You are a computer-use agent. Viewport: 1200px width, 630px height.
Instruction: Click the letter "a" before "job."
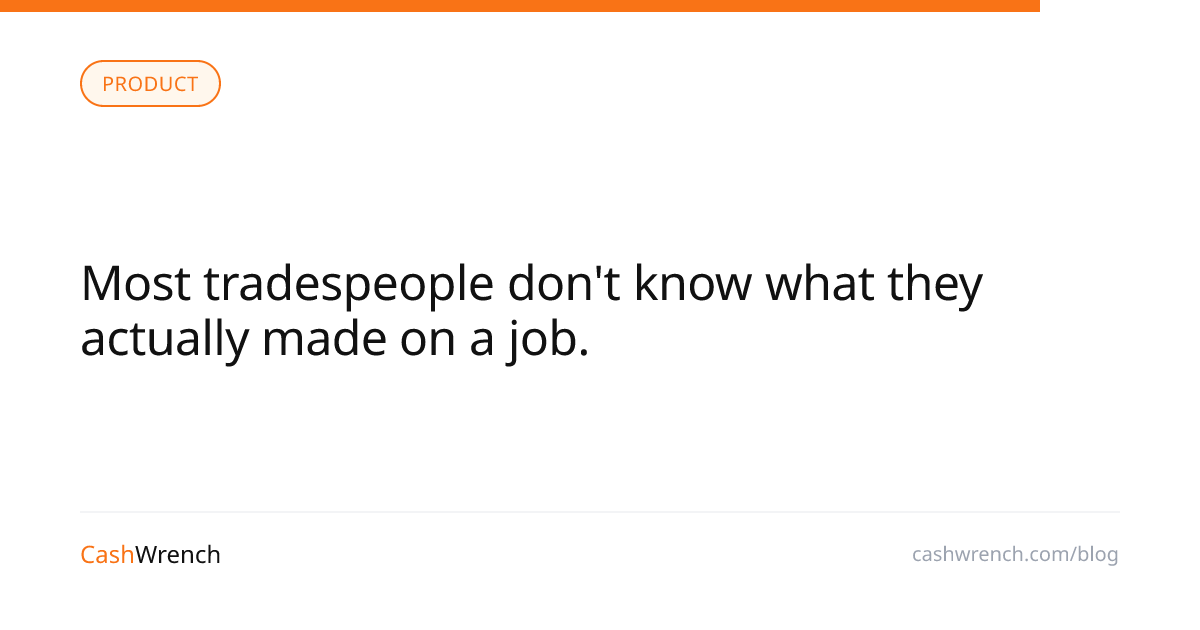tap(482, 340)
